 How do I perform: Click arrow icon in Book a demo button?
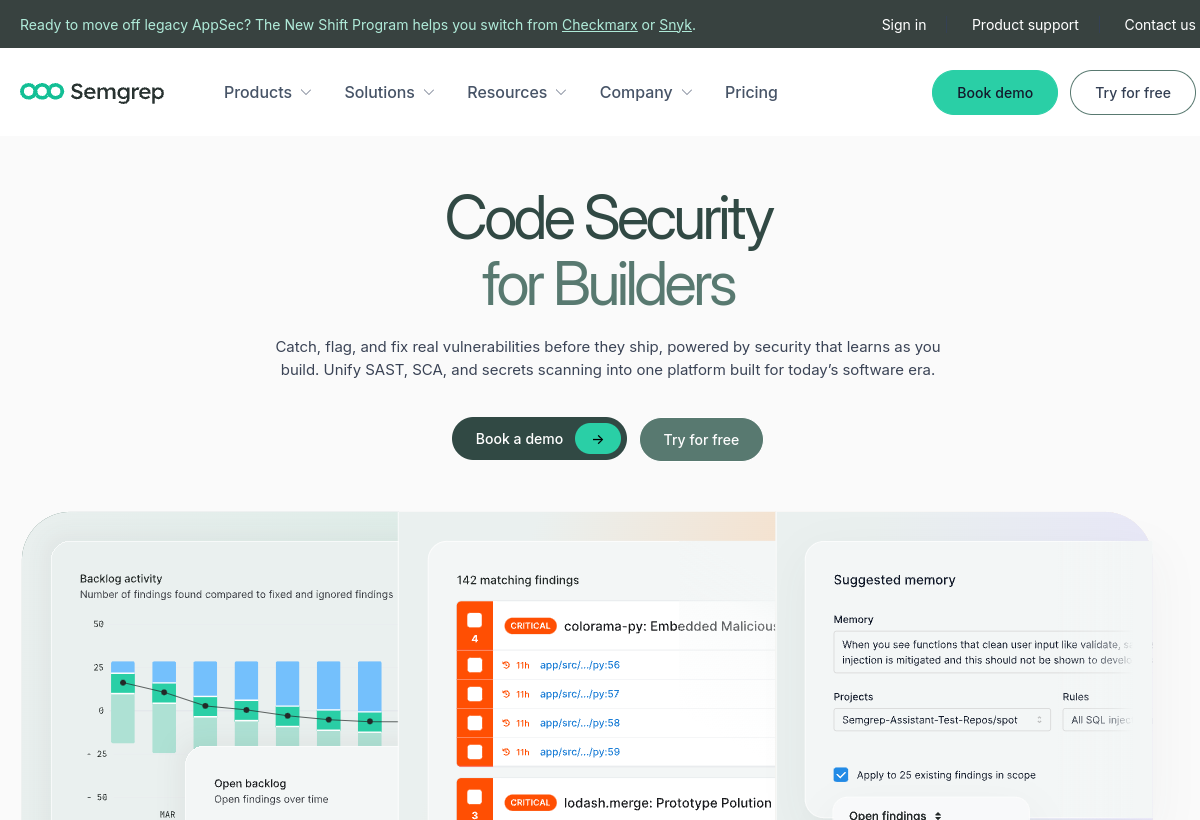[x=598, y=439]
